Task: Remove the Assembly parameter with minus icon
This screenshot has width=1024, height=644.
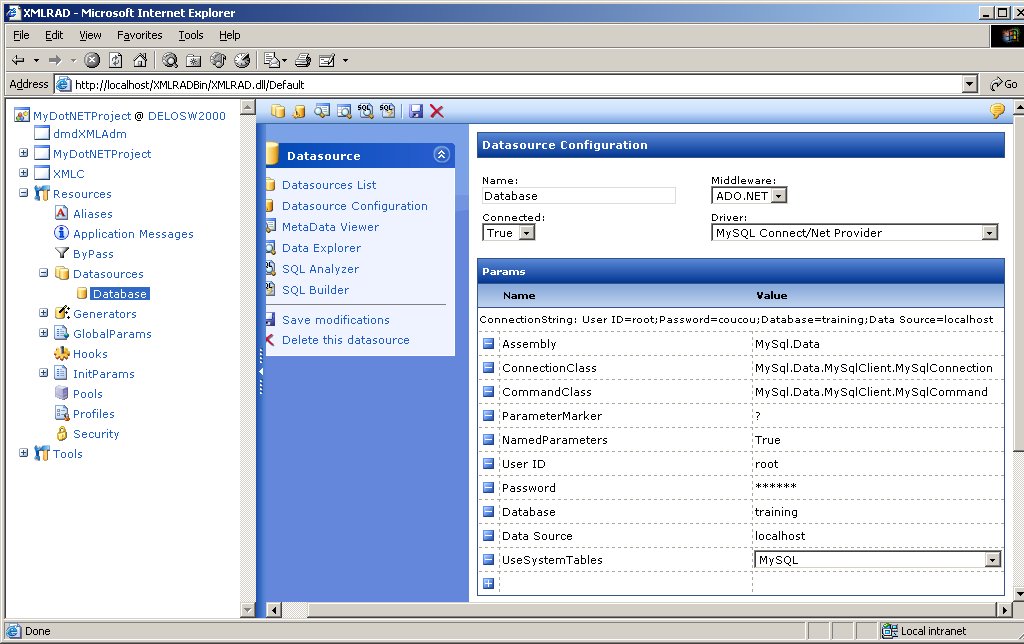Action: point(489,344)
